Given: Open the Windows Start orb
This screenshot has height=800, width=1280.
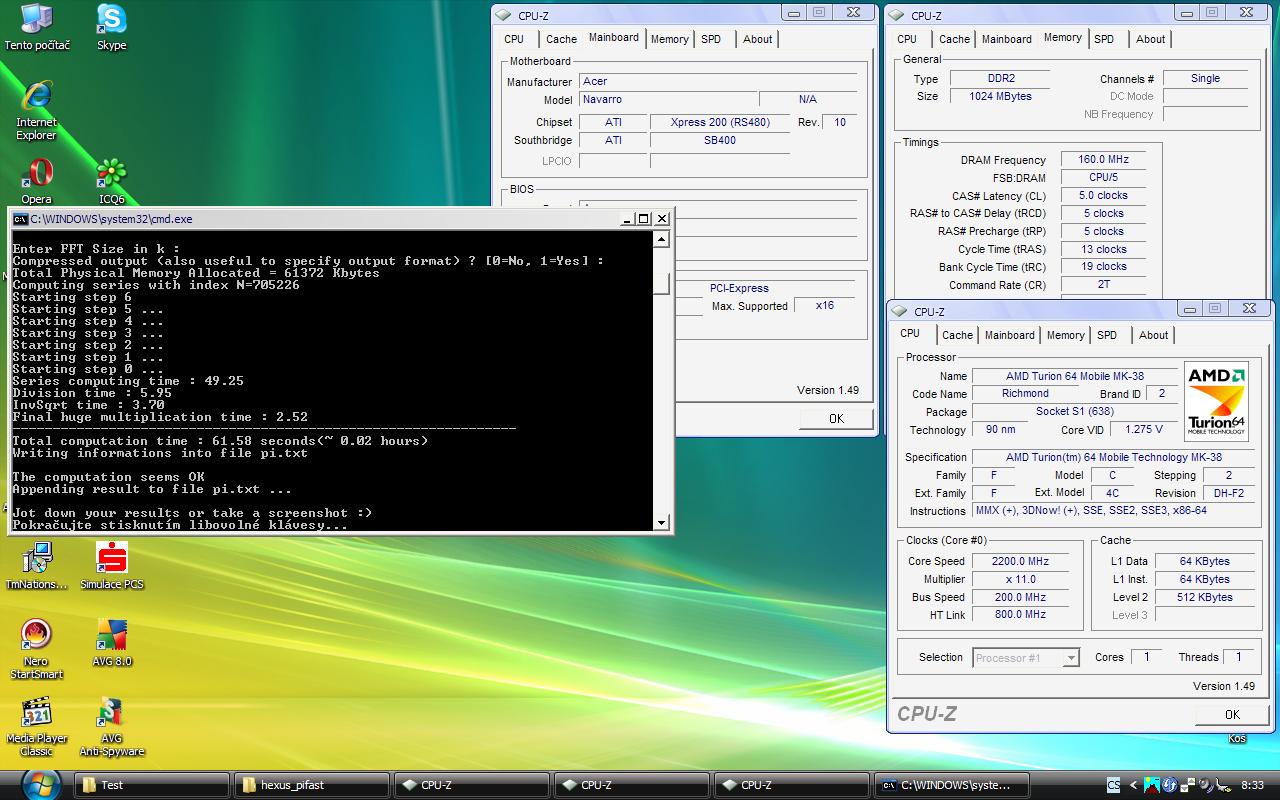Looking at the screenshot, I should tap(41, 784).
